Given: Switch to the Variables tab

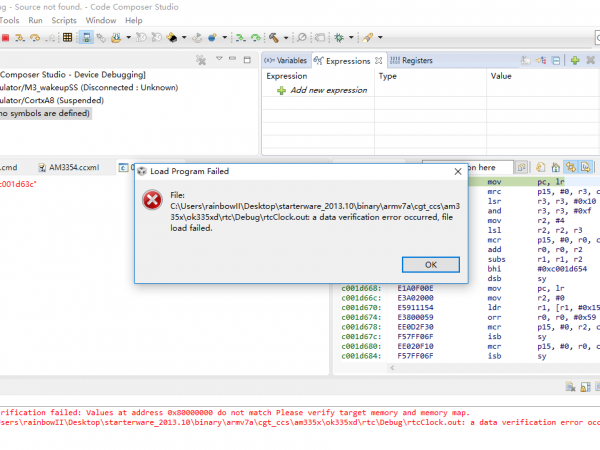Looking at the screenshot, I should click(286, 60).
